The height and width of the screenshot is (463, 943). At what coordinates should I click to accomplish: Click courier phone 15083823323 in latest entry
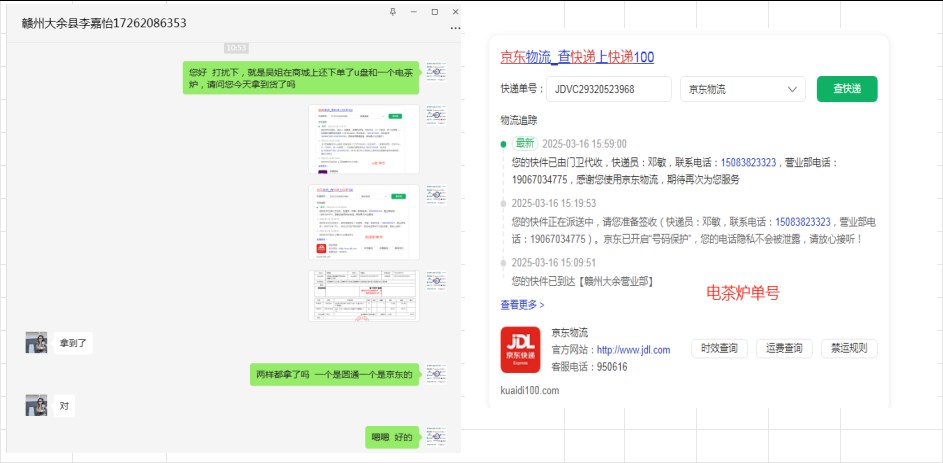pyautogui.click(x=748, y=162)
